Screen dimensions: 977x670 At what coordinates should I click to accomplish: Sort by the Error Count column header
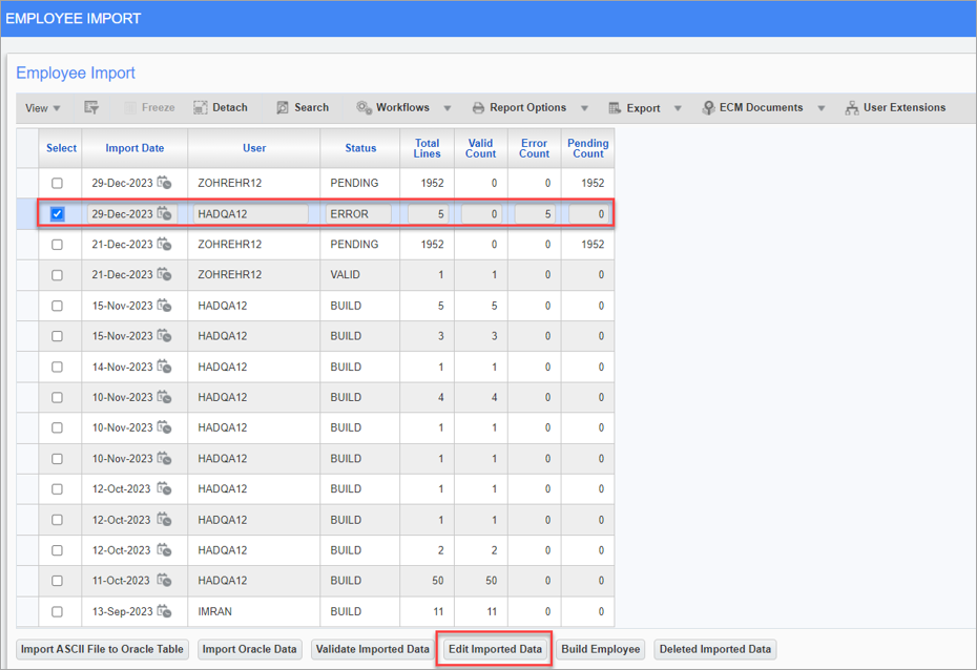[535, 148]
